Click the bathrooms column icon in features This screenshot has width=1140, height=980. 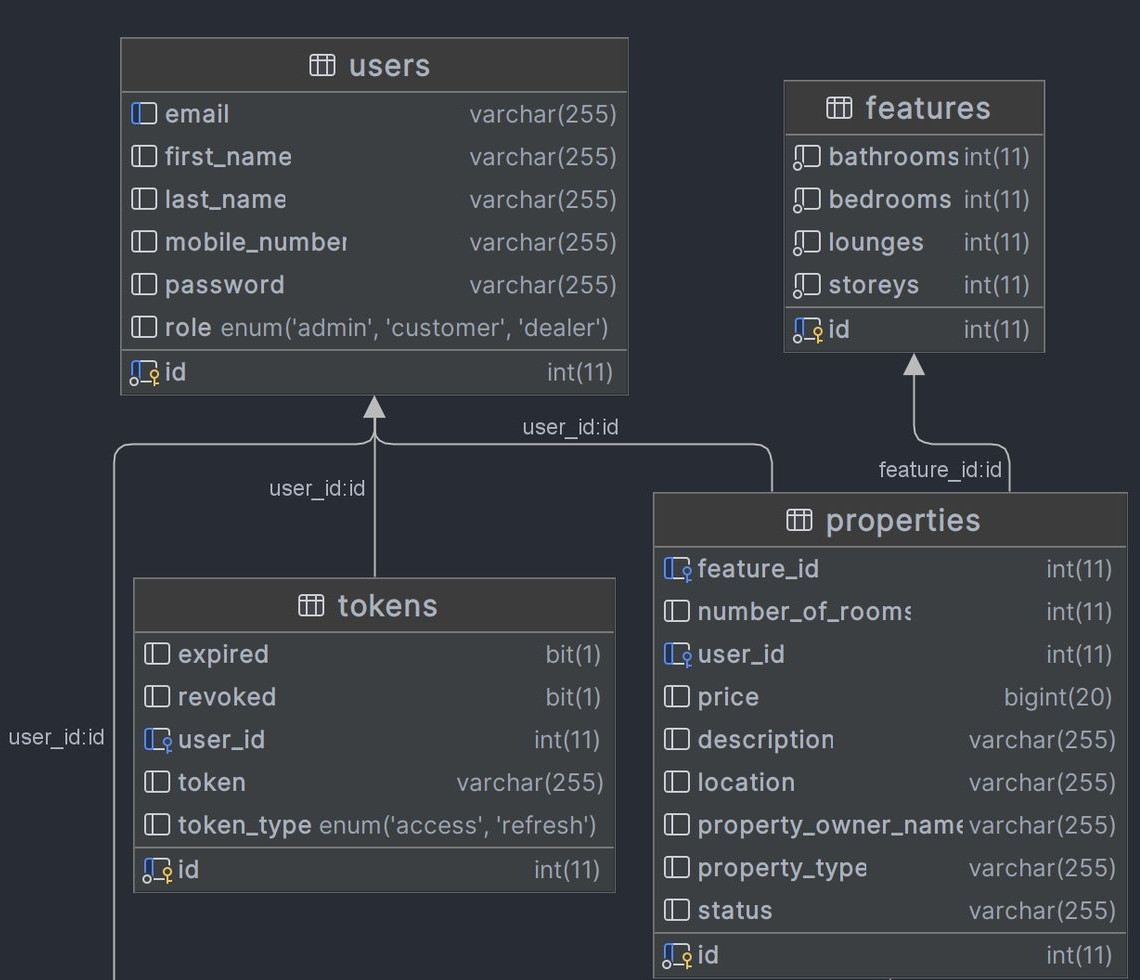point(807,157)
